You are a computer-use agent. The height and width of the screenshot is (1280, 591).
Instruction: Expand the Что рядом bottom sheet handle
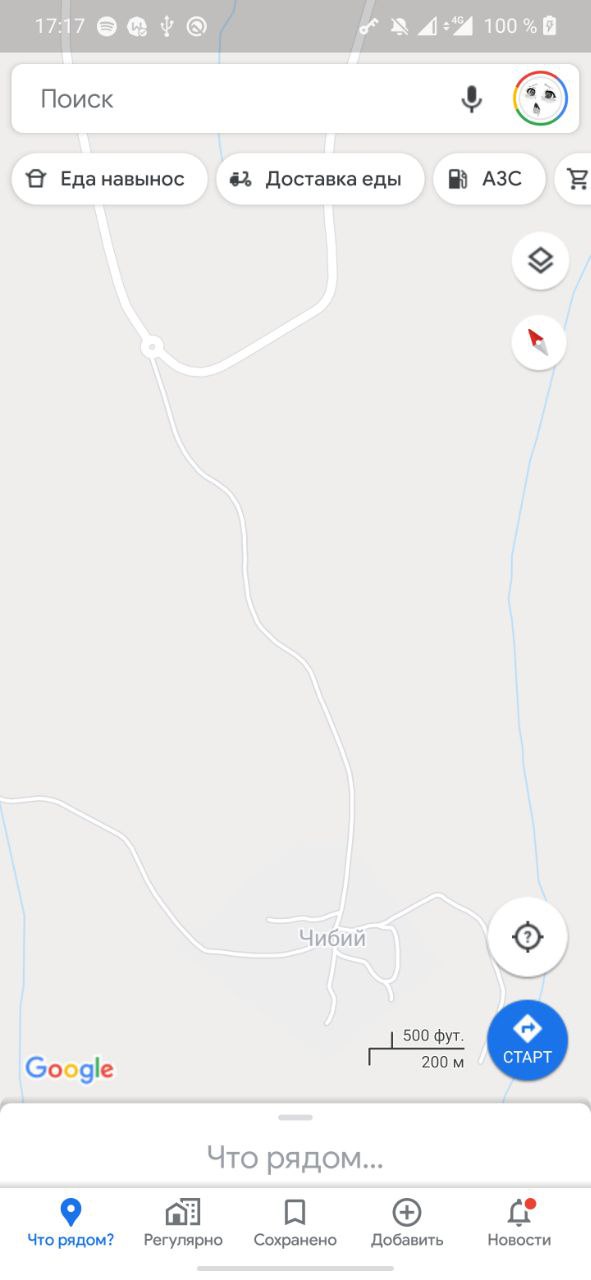pyautogui.click(x=295, y=1117)
